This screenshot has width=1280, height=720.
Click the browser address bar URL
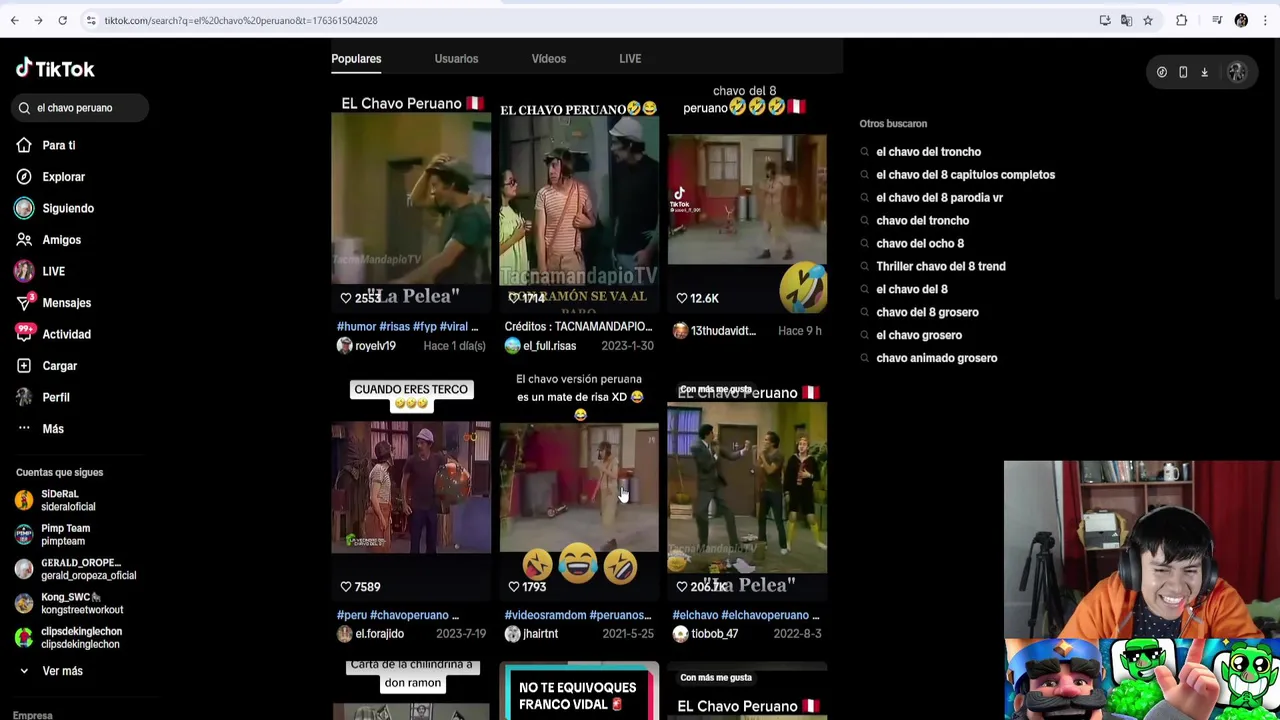(240, 20)
